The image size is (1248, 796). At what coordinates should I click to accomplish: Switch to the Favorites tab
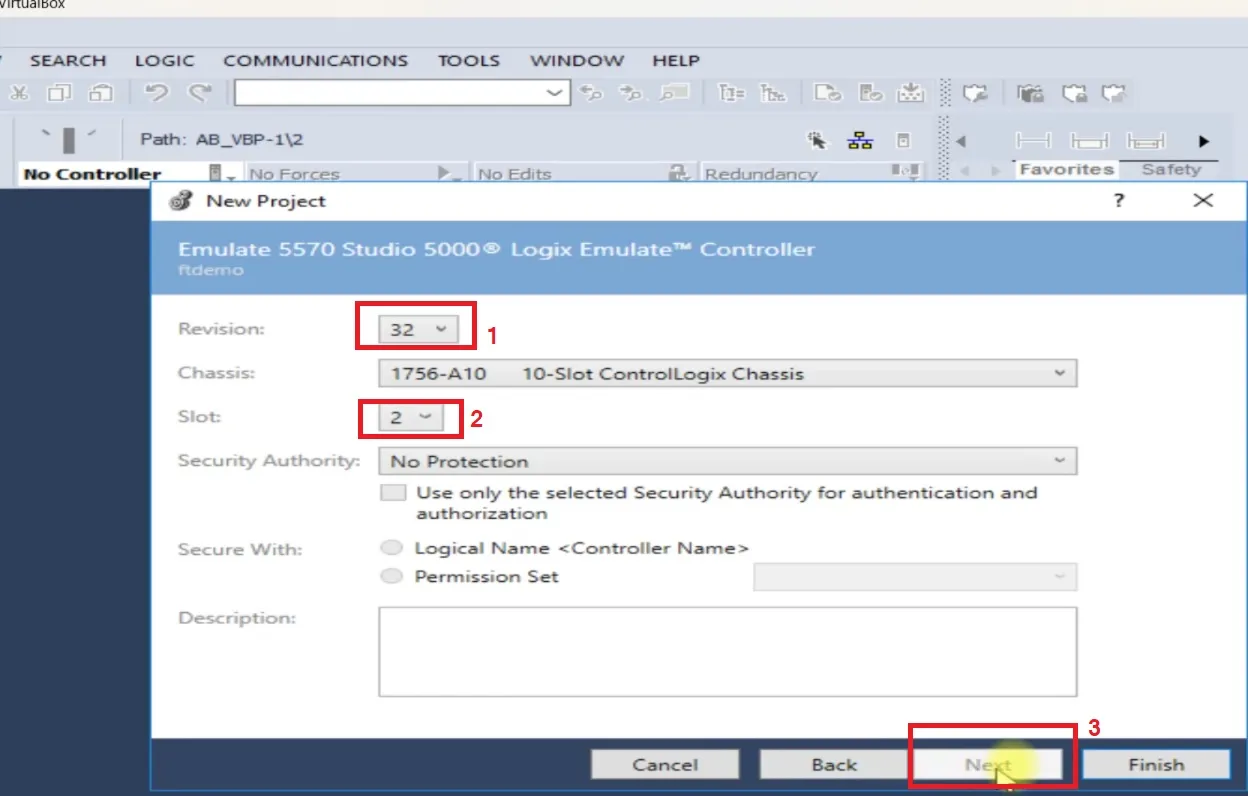pos(1066,169)
